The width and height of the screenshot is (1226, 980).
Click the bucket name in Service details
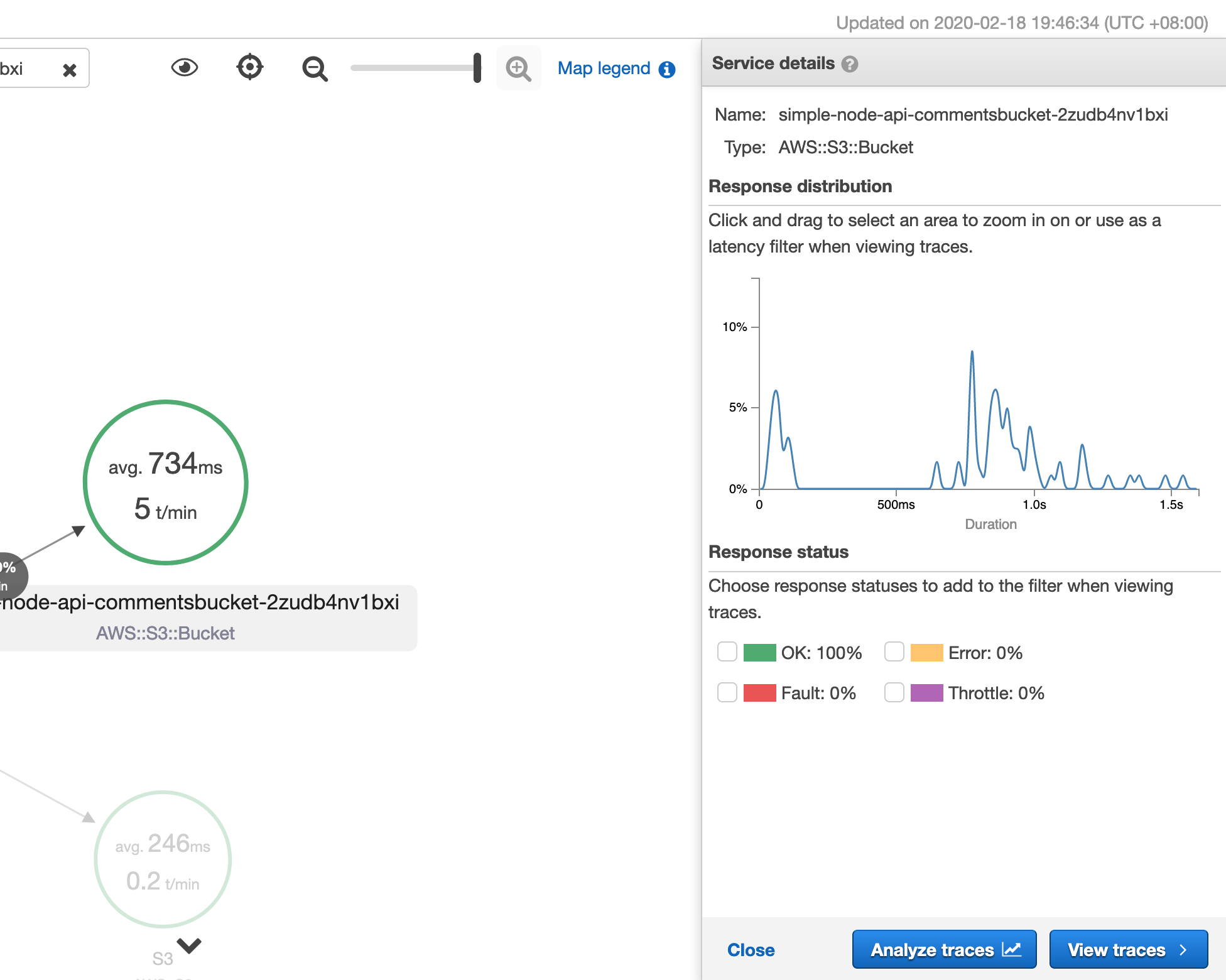[x=973, y=115]
